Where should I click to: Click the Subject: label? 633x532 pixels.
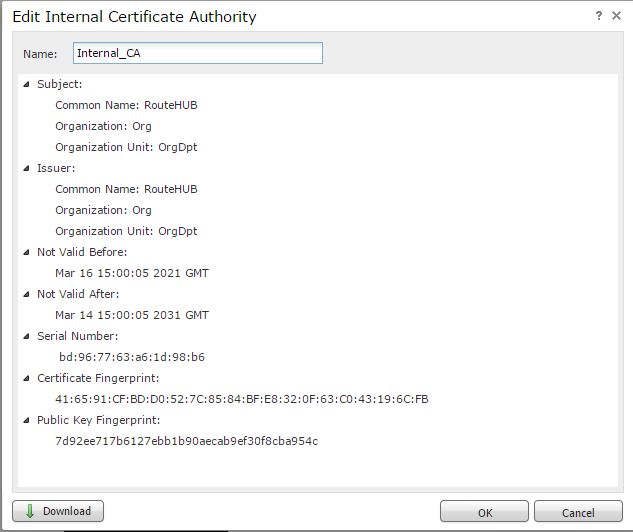tap(60, 84)
